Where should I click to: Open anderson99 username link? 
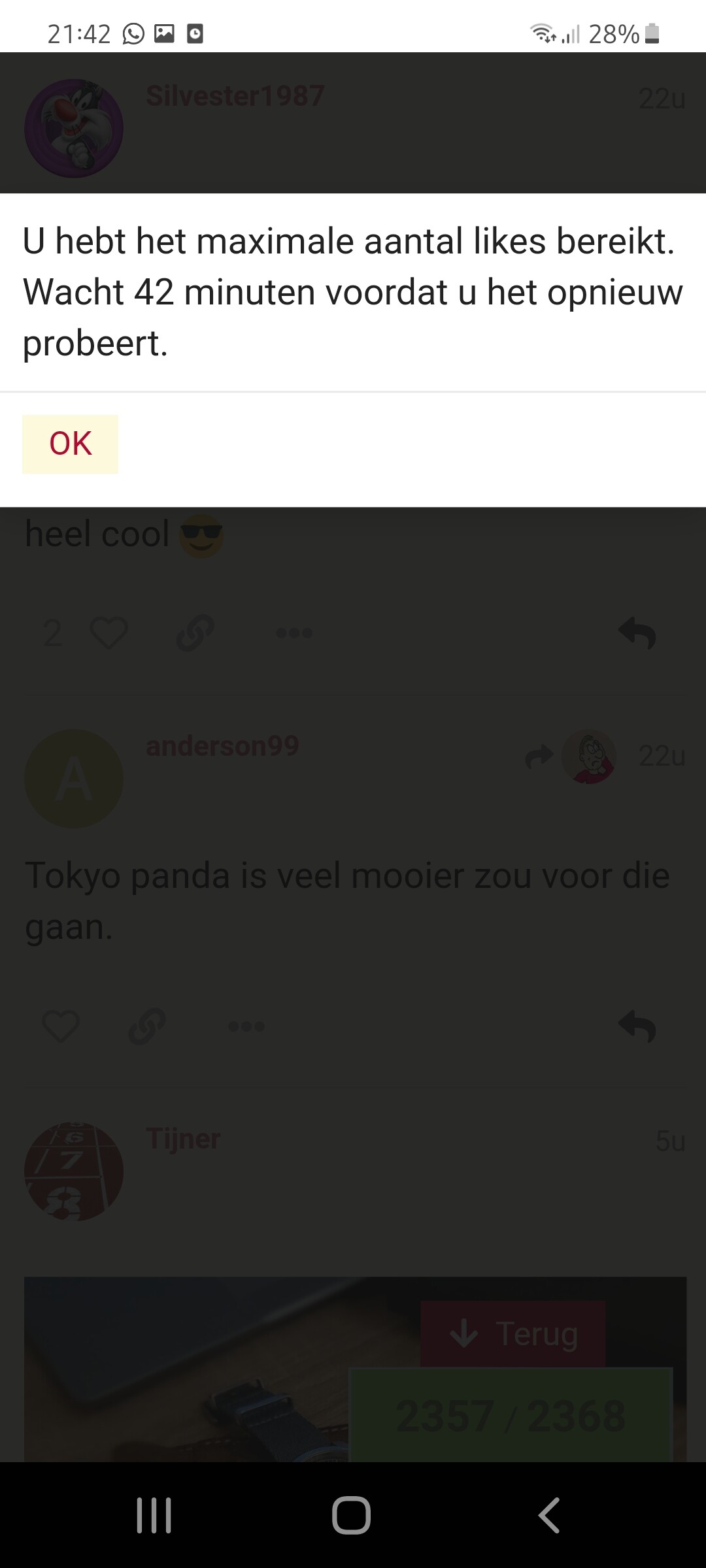tap(222, 745)
